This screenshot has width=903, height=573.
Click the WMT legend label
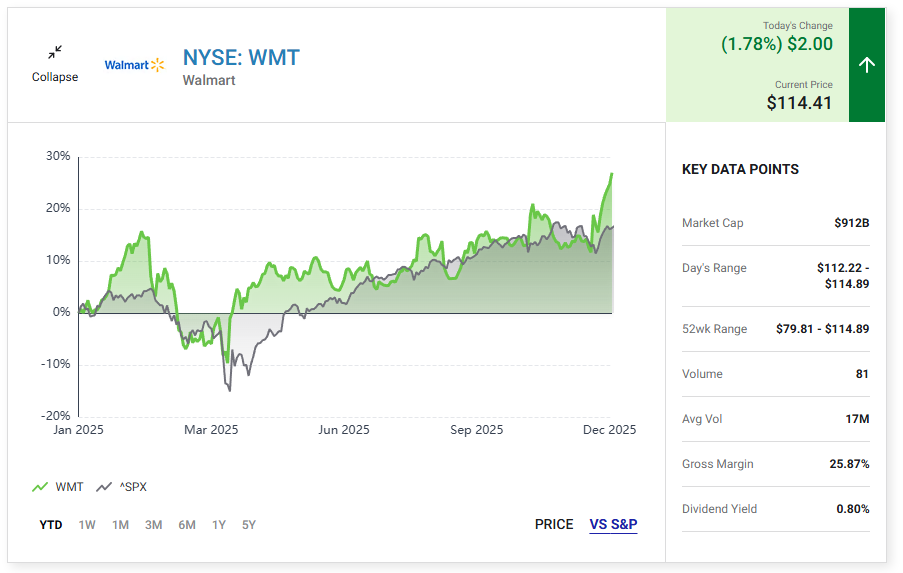(x=70, y=487)
